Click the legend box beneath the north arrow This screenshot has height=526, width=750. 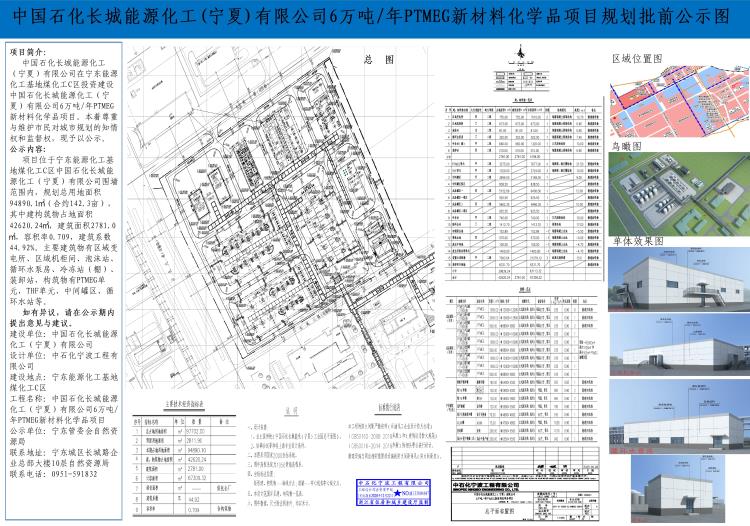521,81
